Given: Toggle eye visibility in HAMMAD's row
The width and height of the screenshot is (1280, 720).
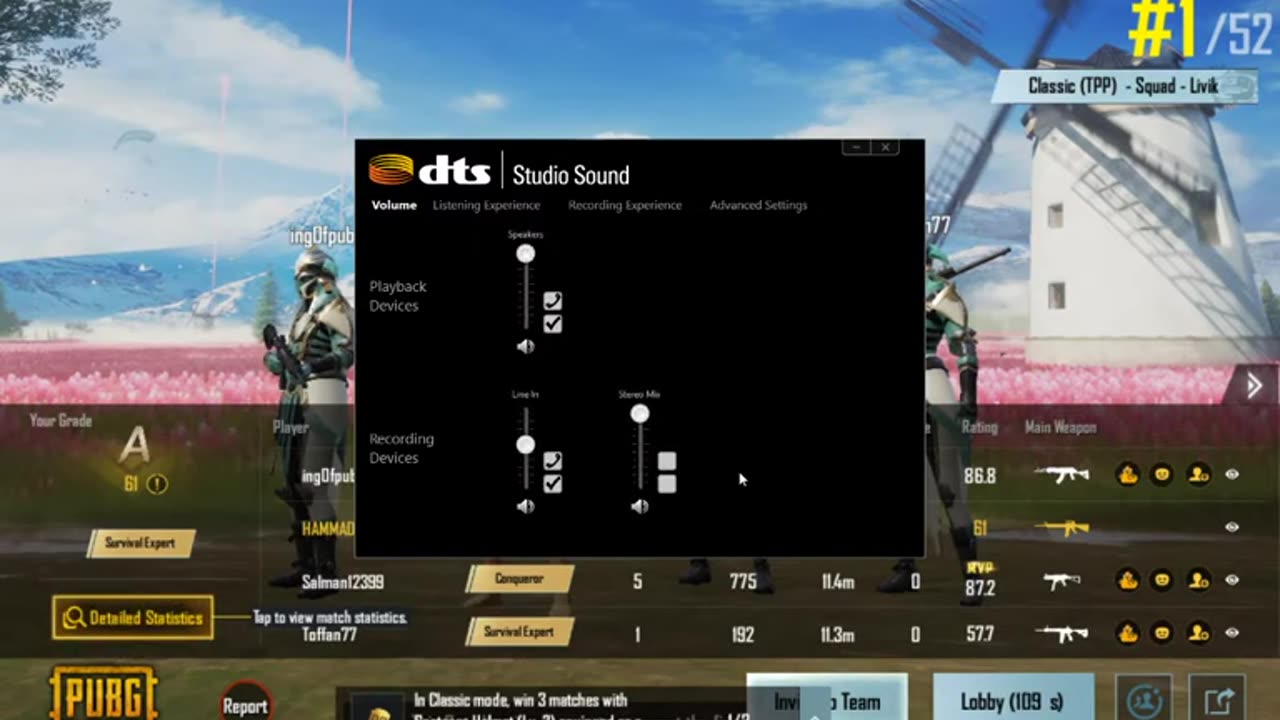Looking at the screenshot, I should (1232, 527).
